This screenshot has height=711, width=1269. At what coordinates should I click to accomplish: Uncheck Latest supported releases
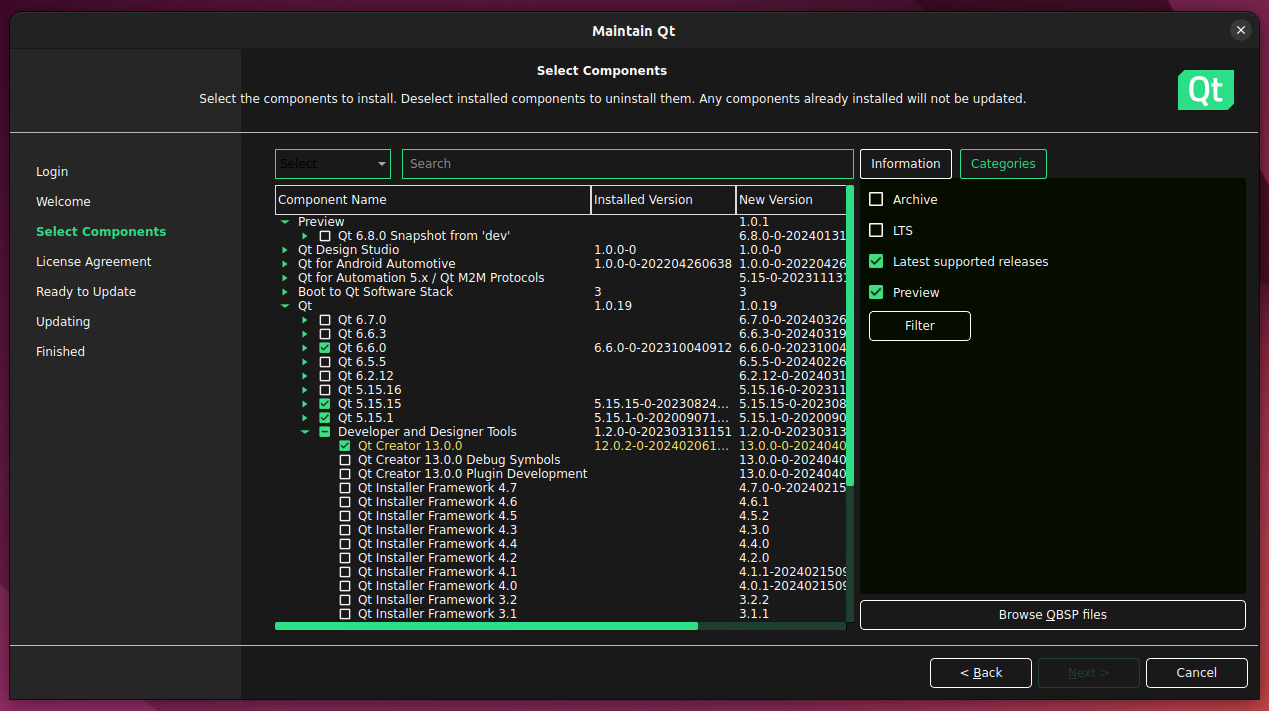tap(876, 262)
